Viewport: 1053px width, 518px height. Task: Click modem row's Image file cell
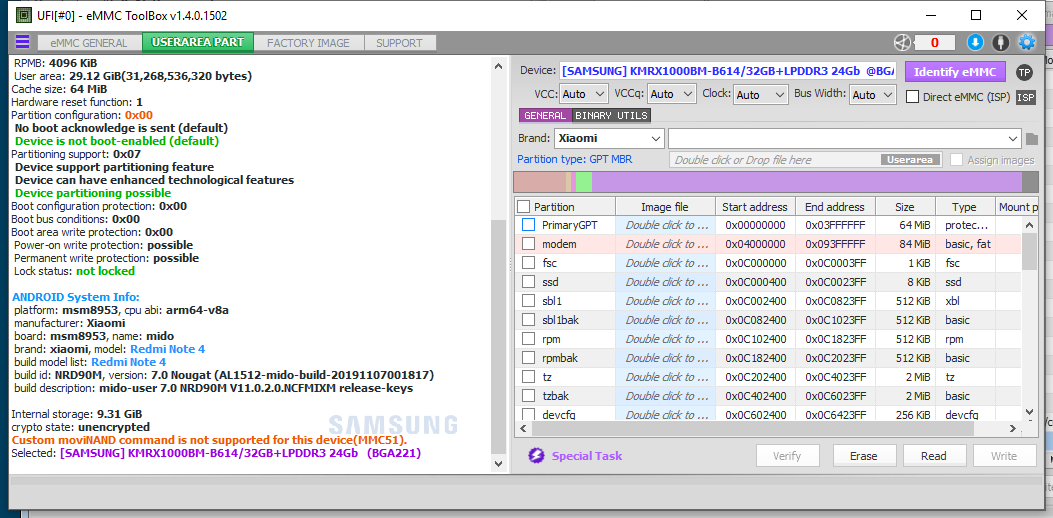(x=665, y=244)
